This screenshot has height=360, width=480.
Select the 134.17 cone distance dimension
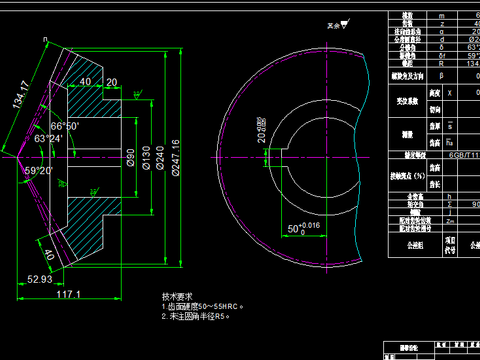(x=21, y=95)
